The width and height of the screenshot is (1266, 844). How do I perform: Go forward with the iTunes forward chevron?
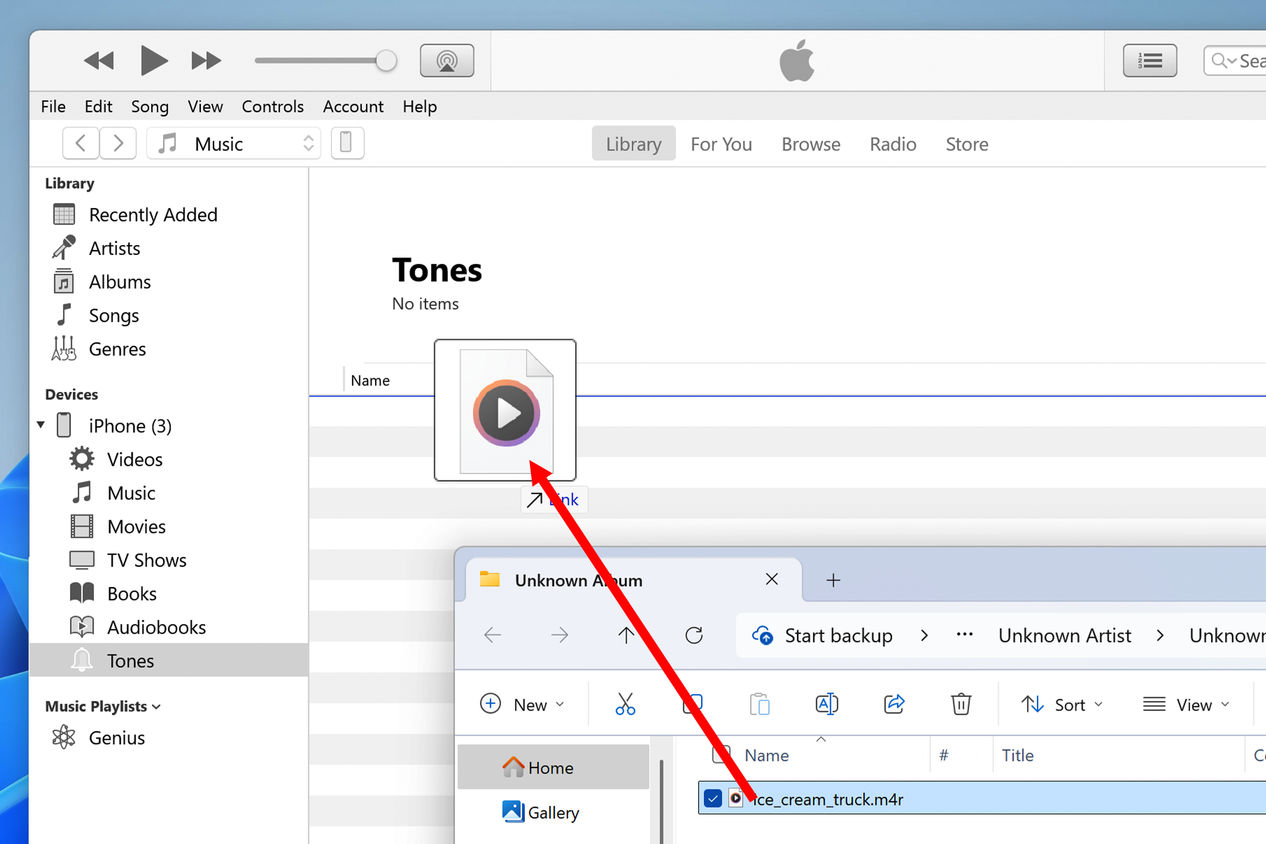[118, 143]
